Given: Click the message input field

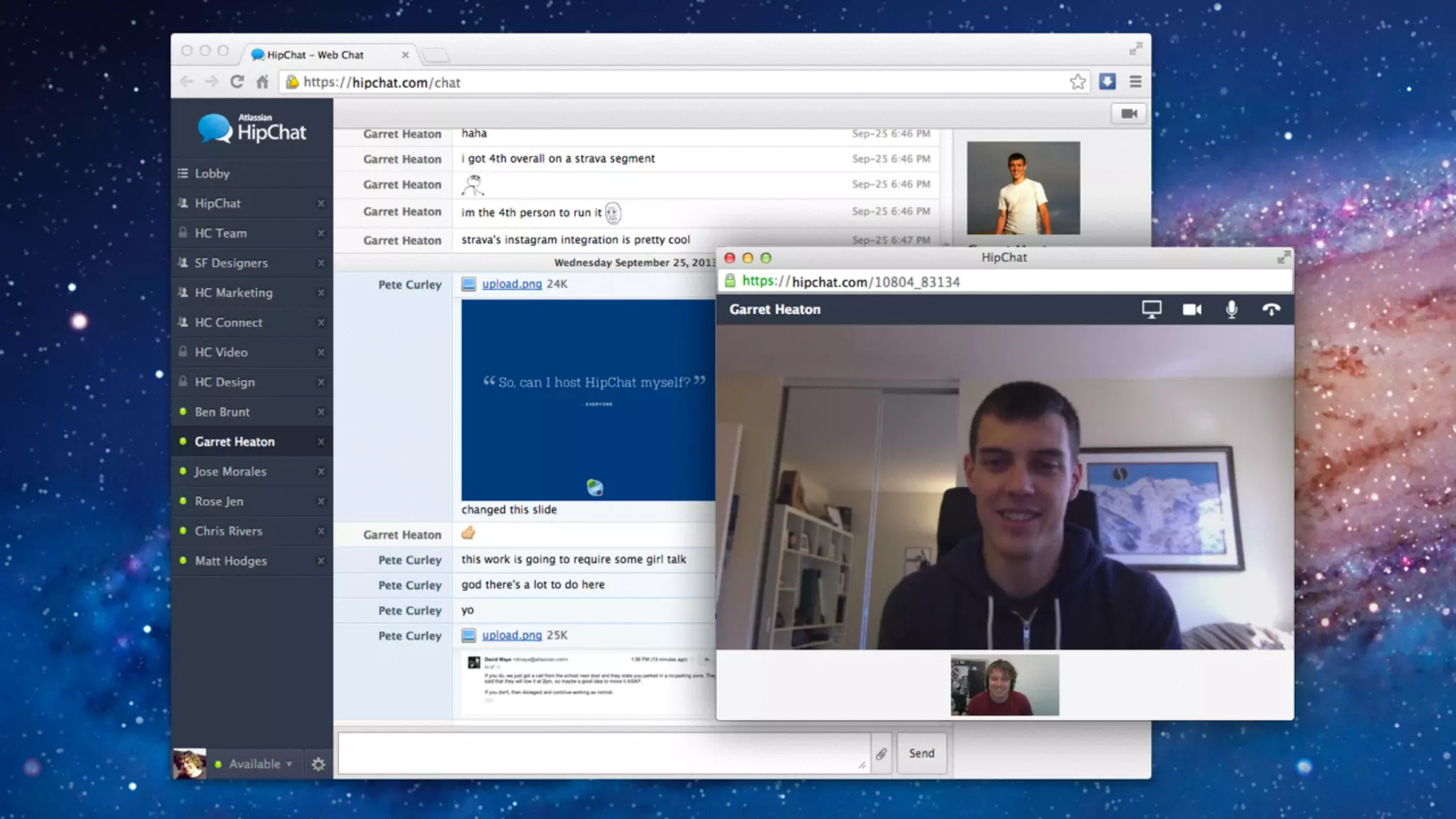Looking at the screenshot, I should (603, 753).
